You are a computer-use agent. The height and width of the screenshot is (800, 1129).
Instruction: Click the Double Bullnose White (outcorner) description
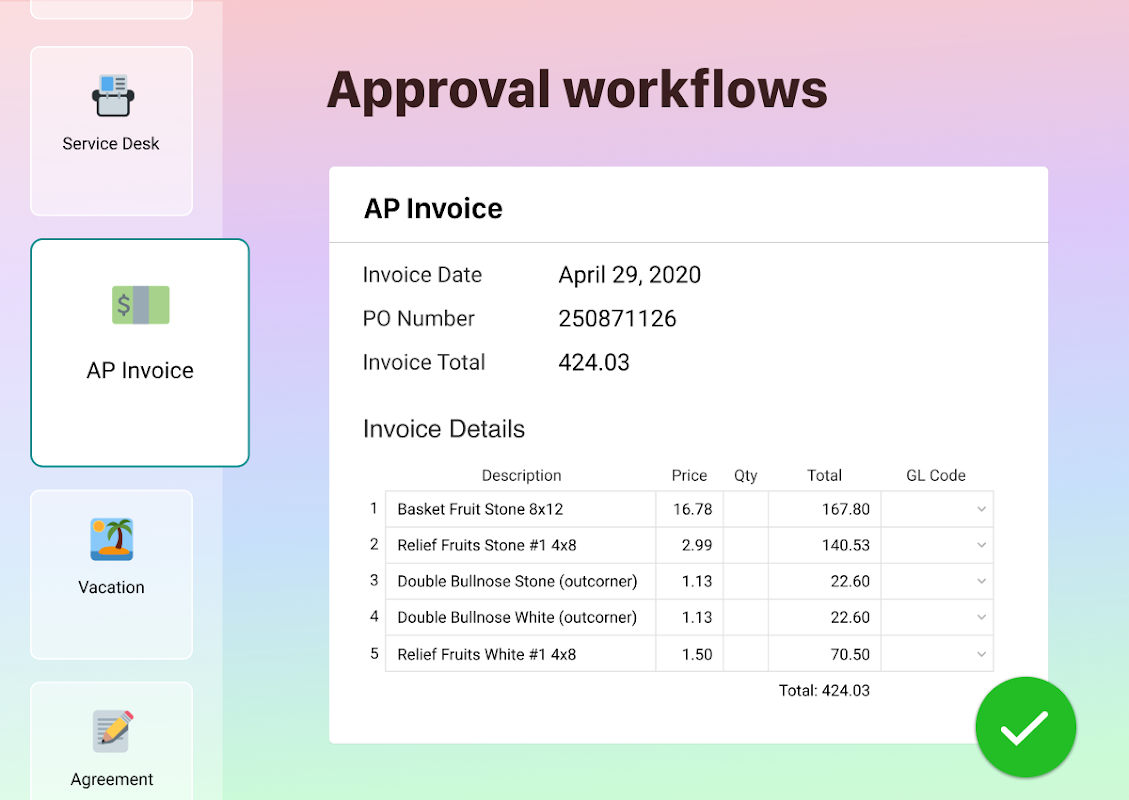pyautogui.click(x=517, y=617)
